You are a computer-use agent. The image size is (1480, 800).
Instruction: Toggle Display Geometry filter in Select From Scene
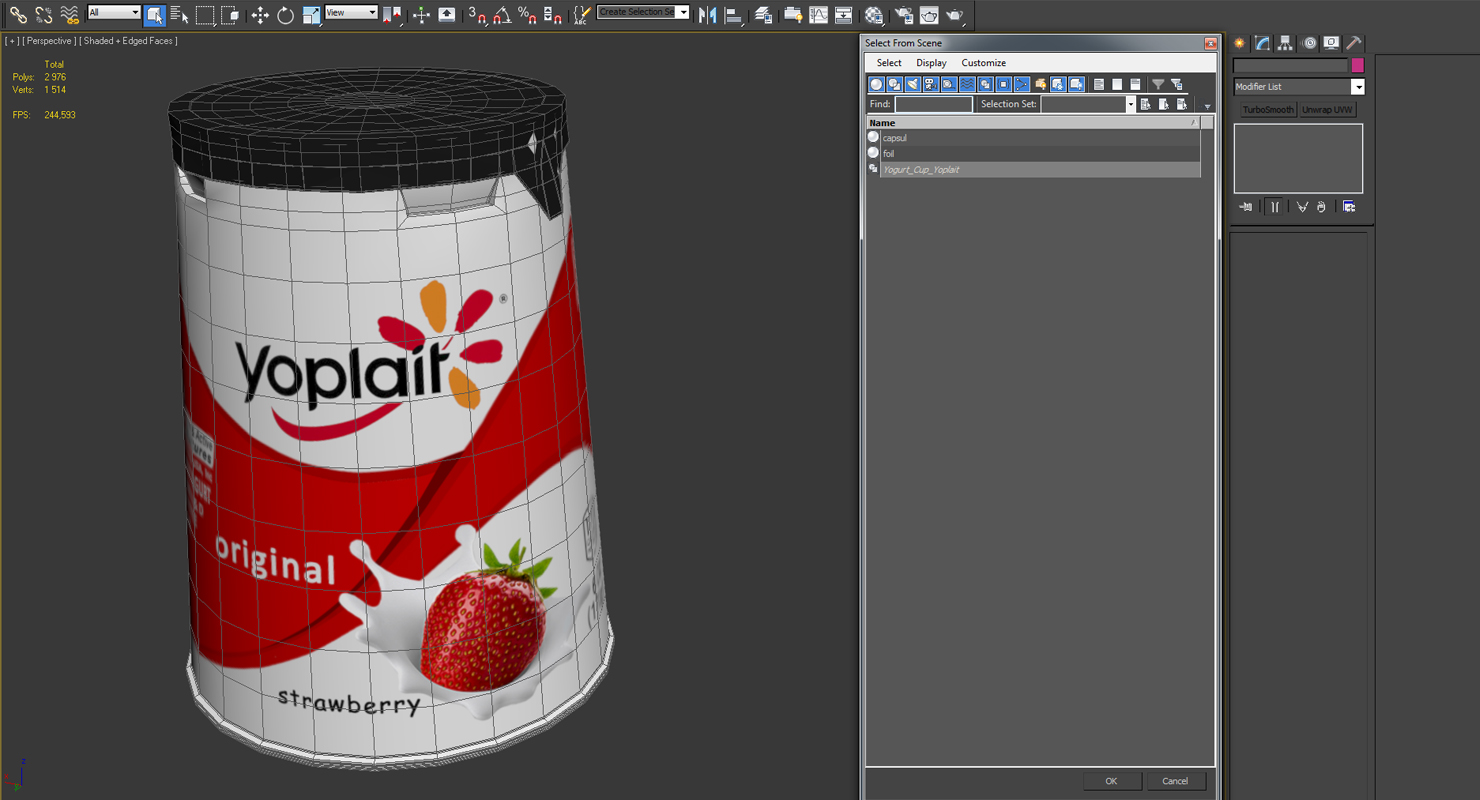876,85
